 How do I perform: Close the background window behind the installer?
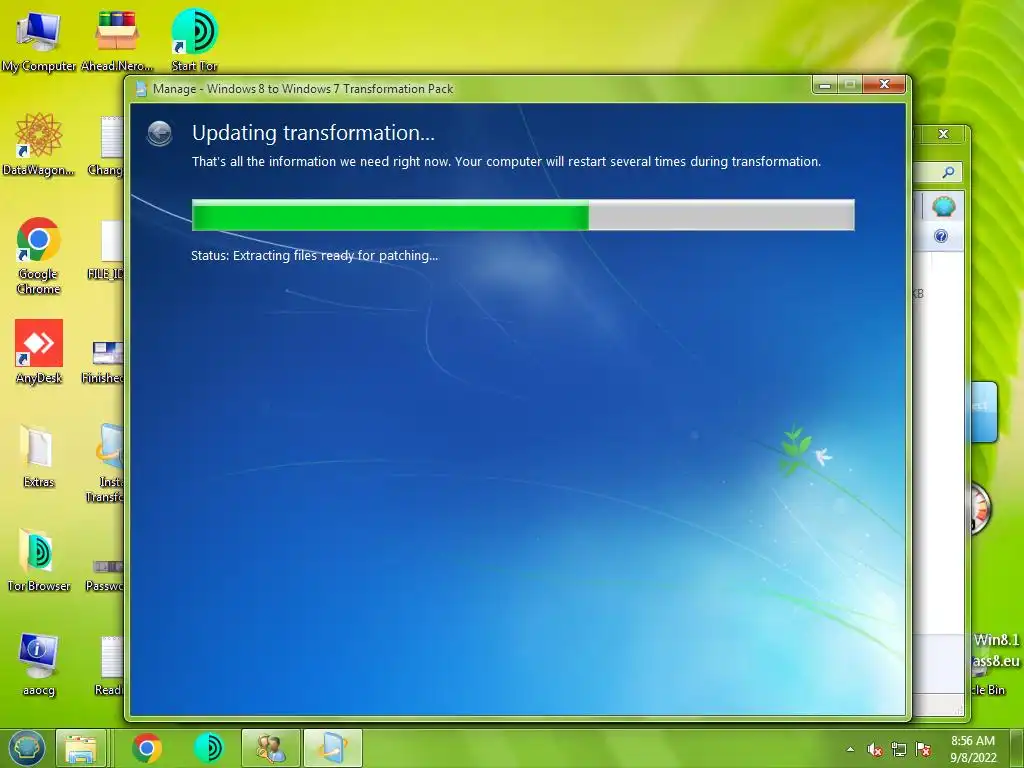943,134
